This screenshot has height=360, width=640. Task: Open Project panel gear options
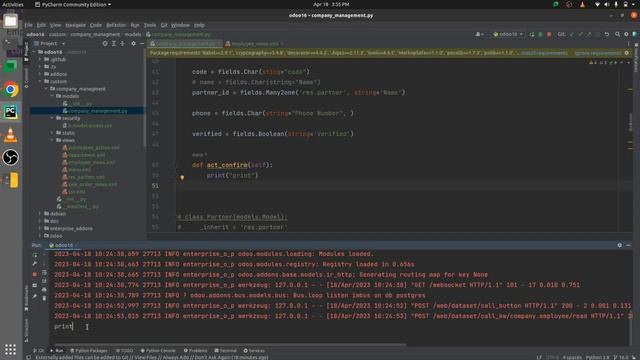pyautogui.click(x=133, y=43)
